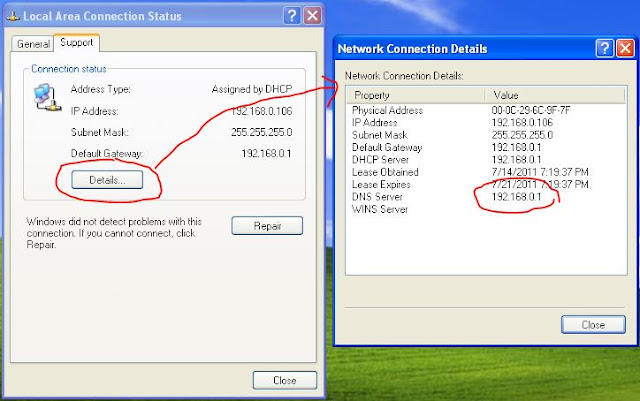Click the Repair button
Viewport: 640px width, 401px height.
pyautogui.click(x=267, y=226)
